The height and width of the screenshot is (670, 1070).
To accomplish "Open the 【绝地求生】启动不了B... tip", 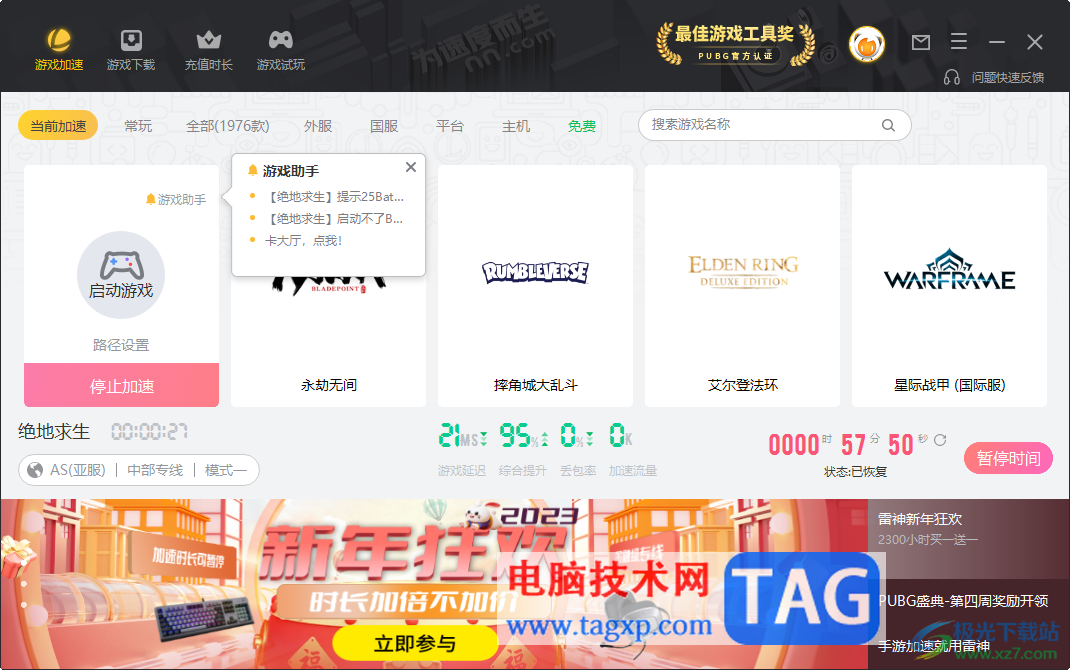I will (x=336, y=218).
